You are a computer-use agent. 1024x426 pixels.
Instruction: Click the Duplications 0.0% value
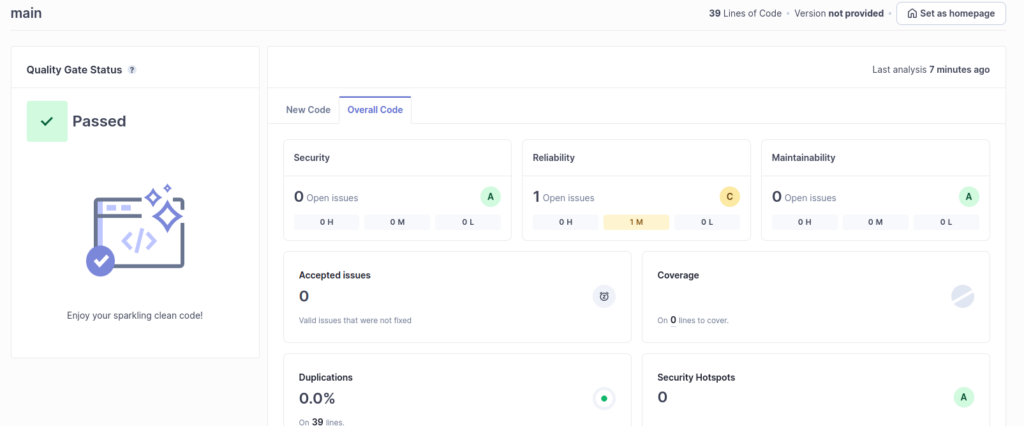(319, 398)
